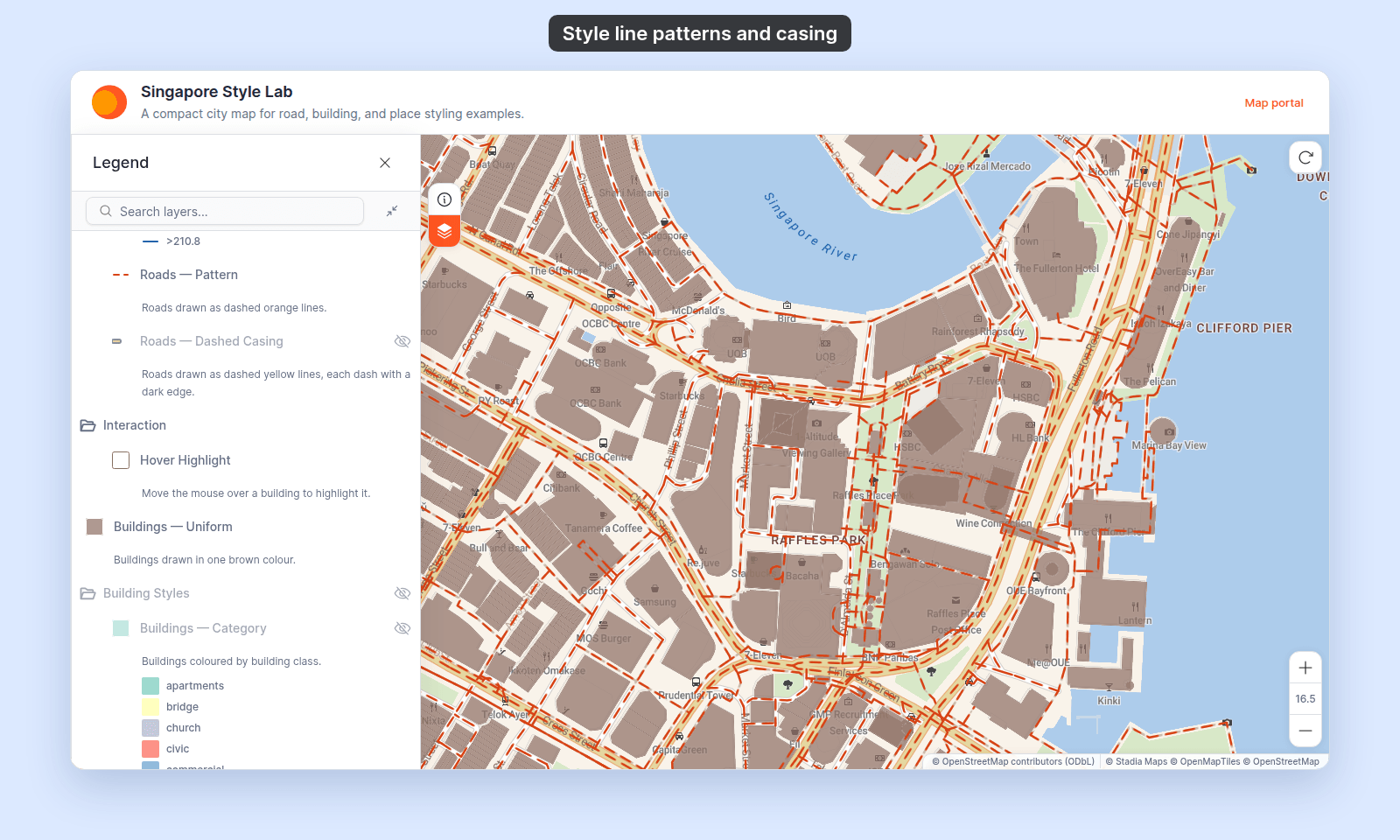Toggle the orange layers button
Screen dimensions: 1400x840
click(x=444, y=231)
